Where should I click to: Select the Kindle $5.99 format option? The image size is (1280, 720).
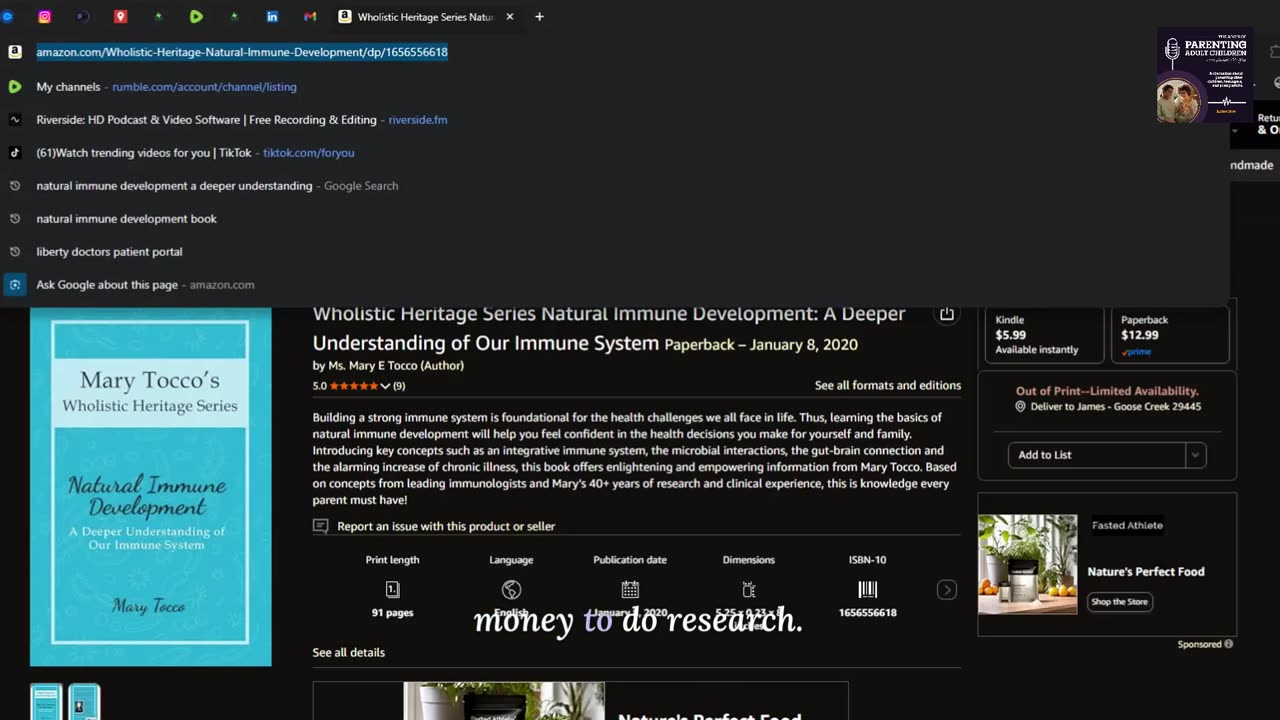coord(1044,334)
